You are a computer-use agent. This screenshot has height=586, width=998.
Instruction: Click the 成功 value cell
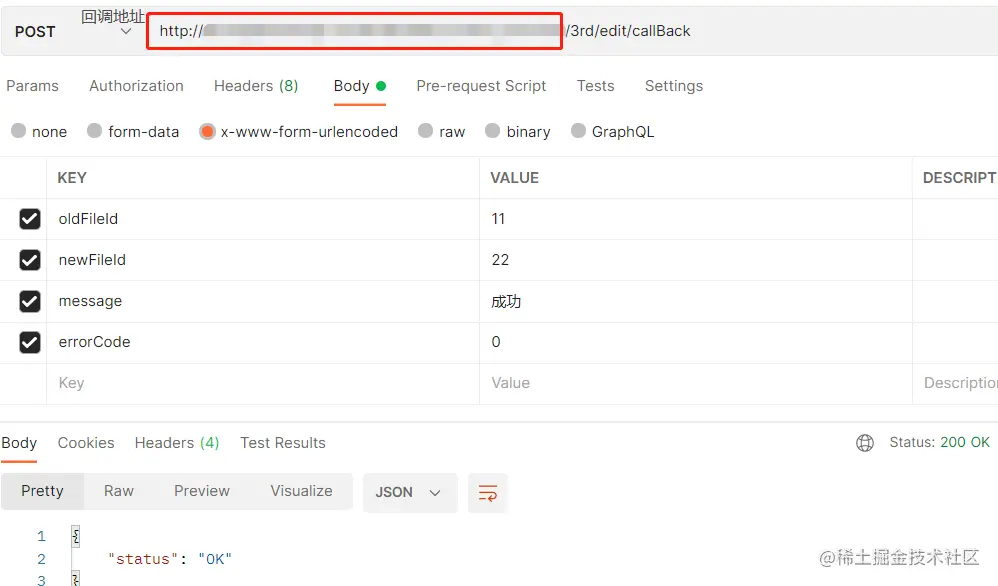(696, 301)
